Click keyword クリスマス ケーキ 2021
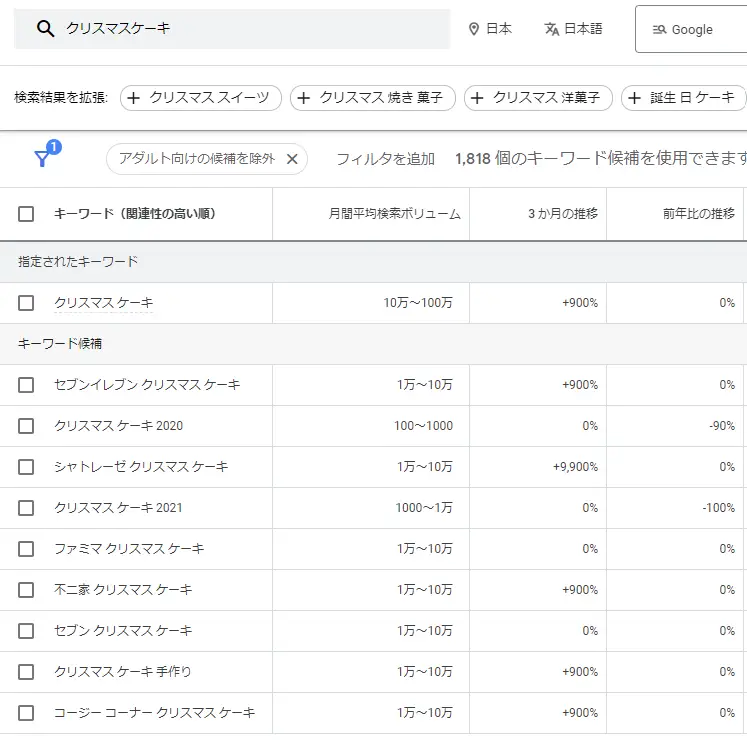 point(118,507)
